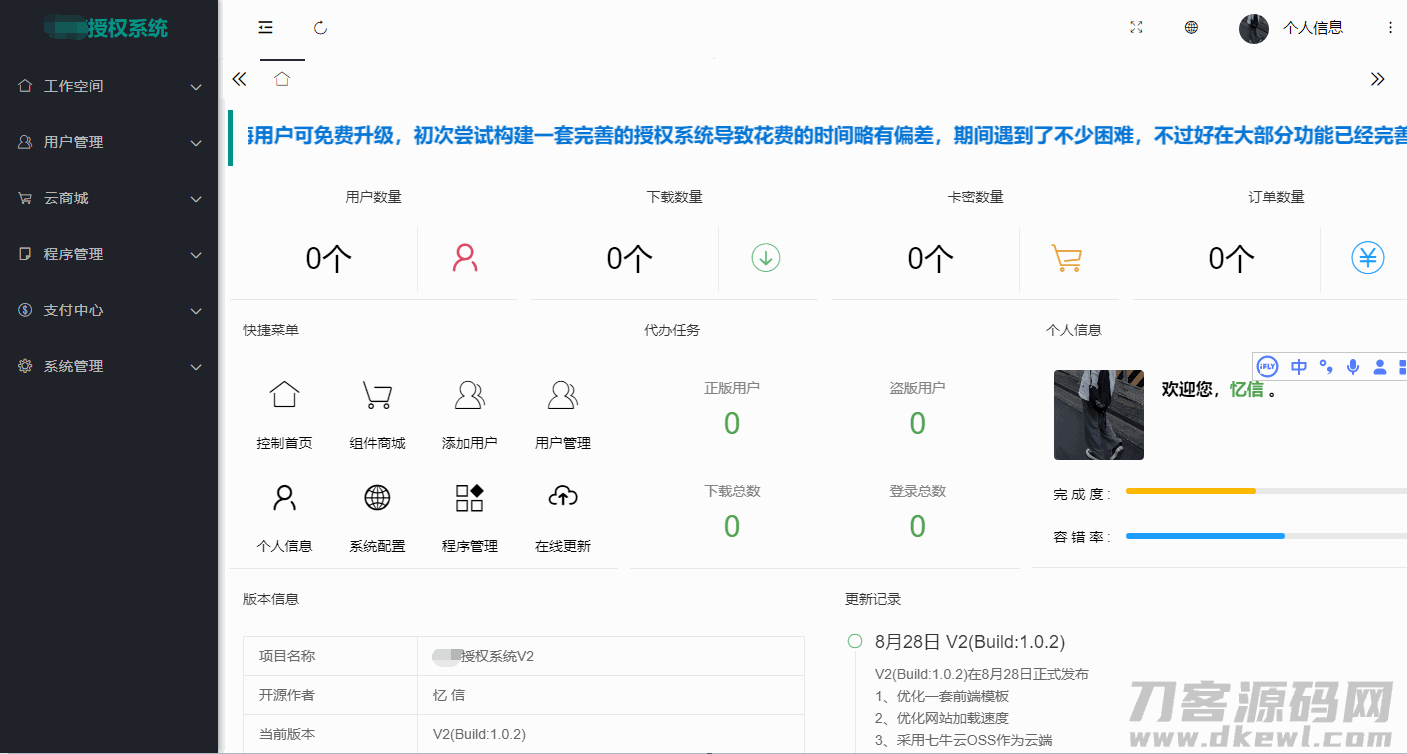The image size is (1407, 754).
Task: Switch input language with the 中 toggle
Action: point(1298,367)
